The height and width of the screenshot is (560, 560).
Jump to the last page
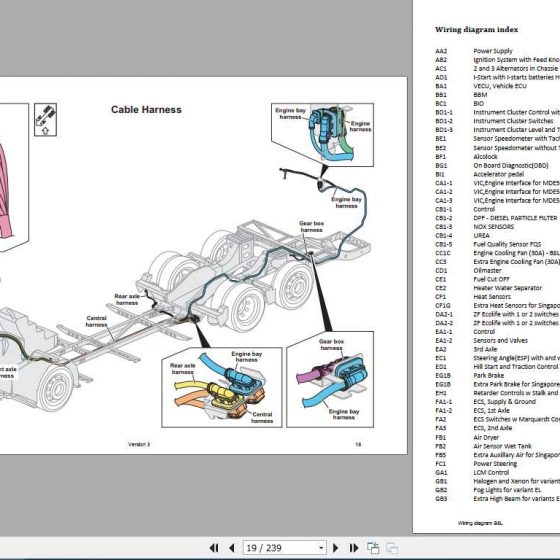click(x=354, y=548)
